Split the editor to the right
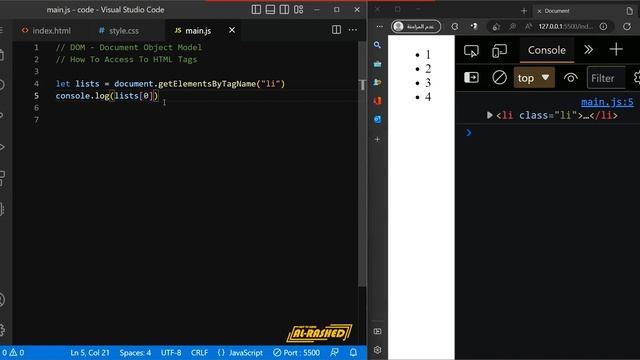The height and width of the screenshot is (360, 640). pyautogui.click(x=336, y=30)
